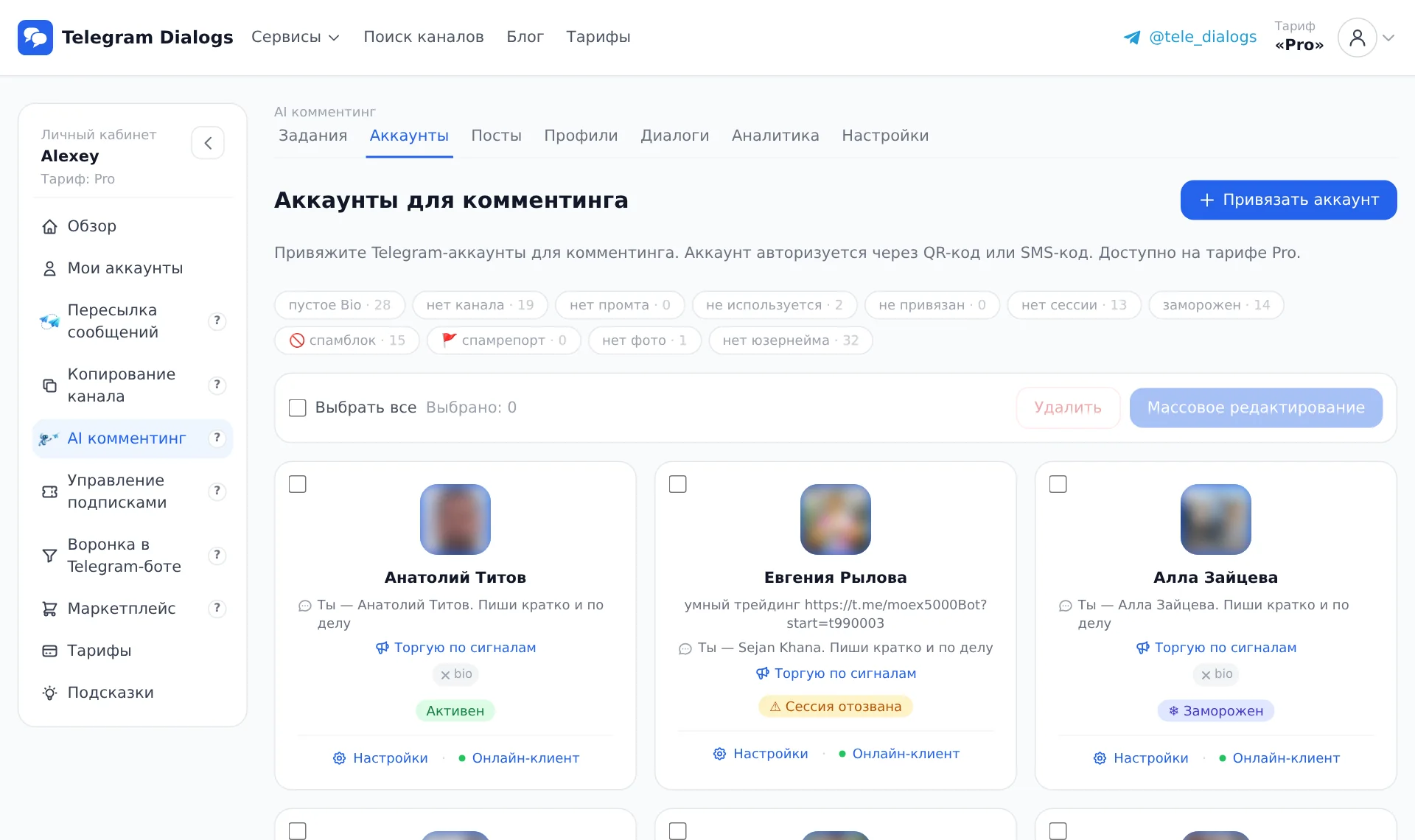Click the Telegram plane icon near @tele_dialogs
The height and width of the screenshot is (840, 1415).
click(1132, 38)
